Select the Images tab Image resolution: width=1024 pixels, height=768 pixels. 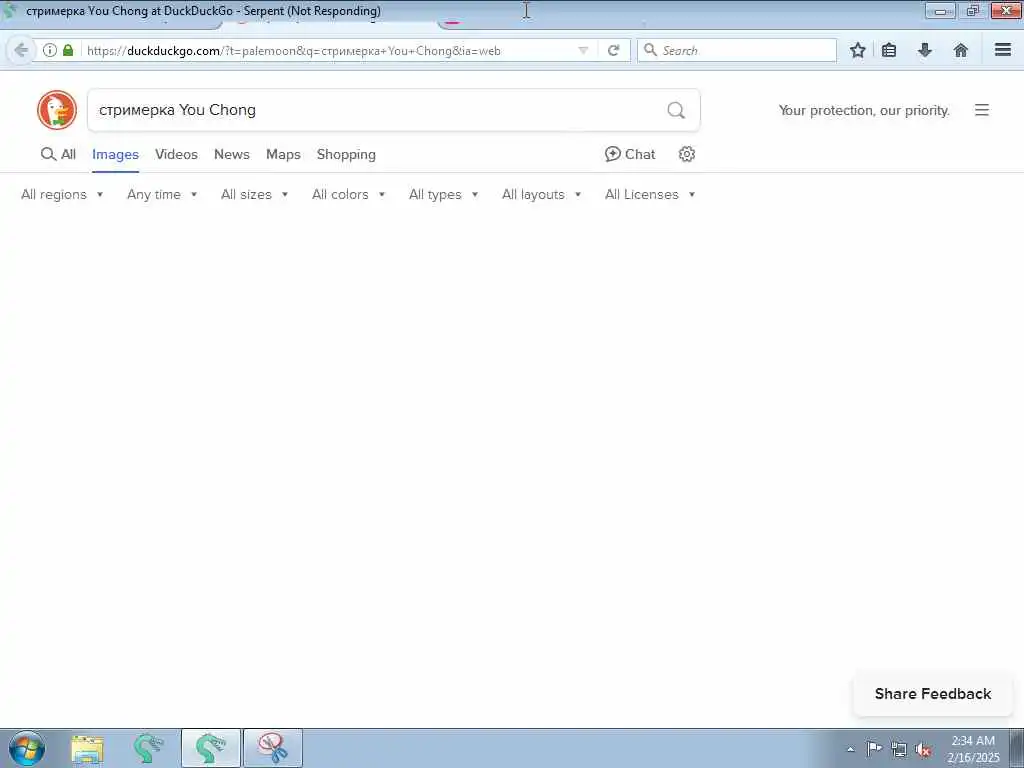point(115,155)
